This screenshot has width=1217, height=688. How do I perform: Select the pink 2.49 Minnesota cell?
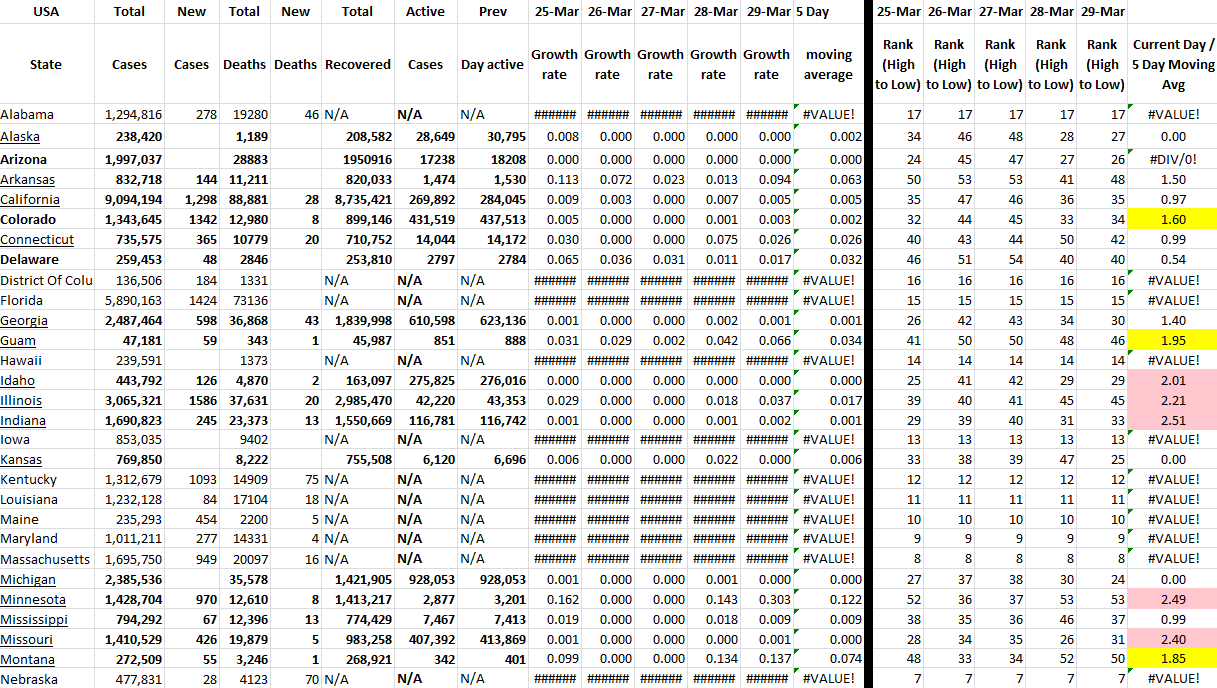[1172, 600]
